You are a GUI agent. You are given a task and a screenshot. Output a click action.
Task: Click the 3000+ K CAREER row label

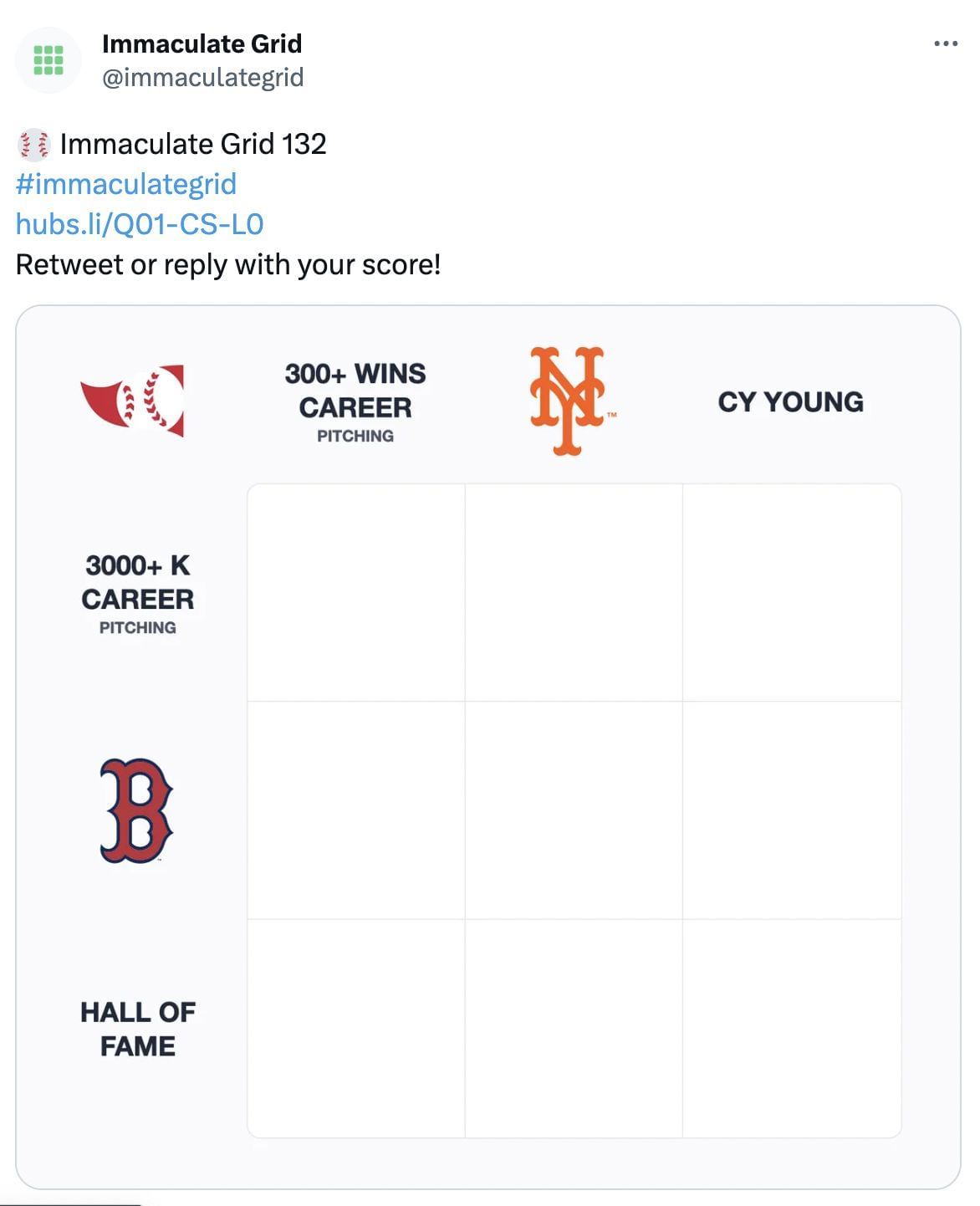tap(136, 594)
